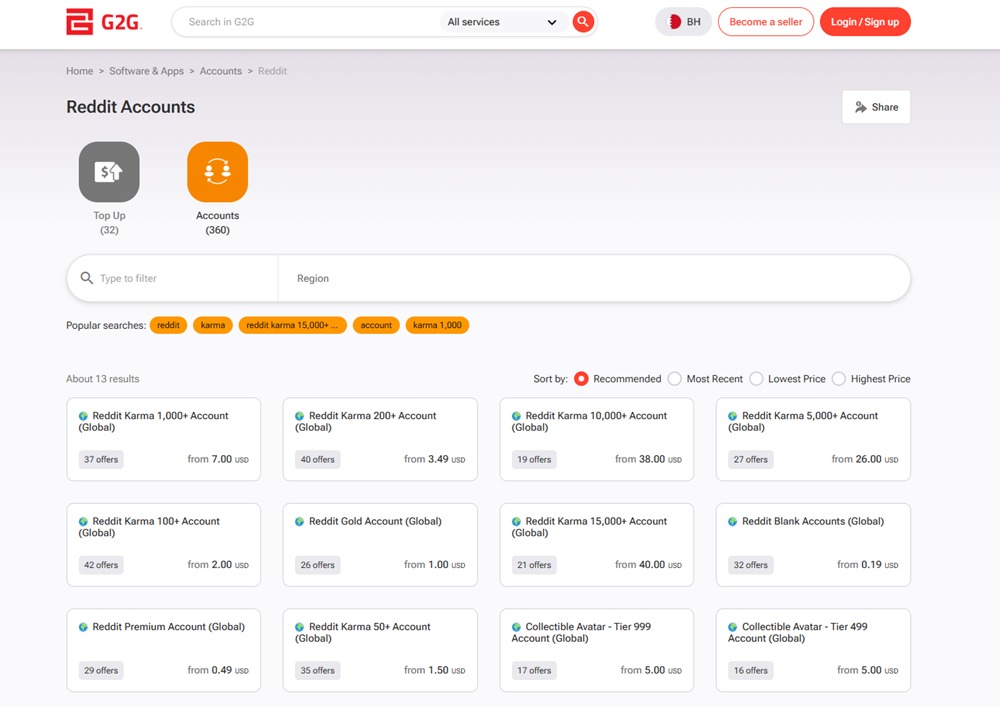Select the Highest Price sort option
The width and height of the screenshot is (1000, 706).
point(839,379)
